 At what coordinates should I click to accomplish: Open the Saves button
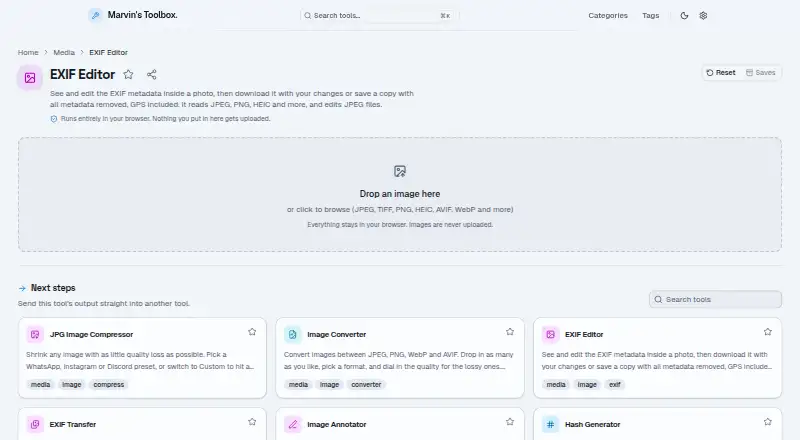coord(760,72)
